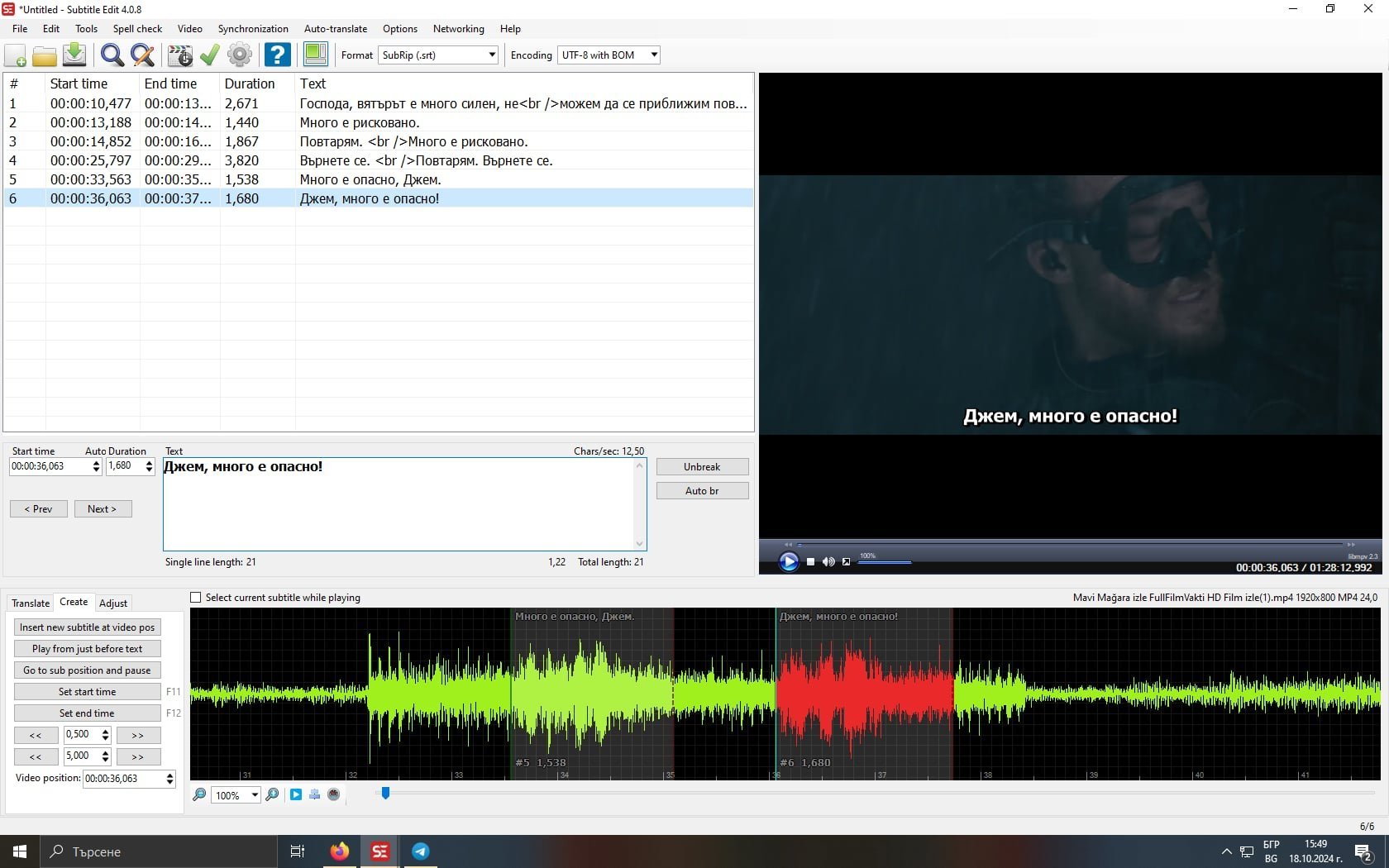The image size is (1389, 868).
Task: Click the waveform position slider handle
Action: tap(385, 794)
